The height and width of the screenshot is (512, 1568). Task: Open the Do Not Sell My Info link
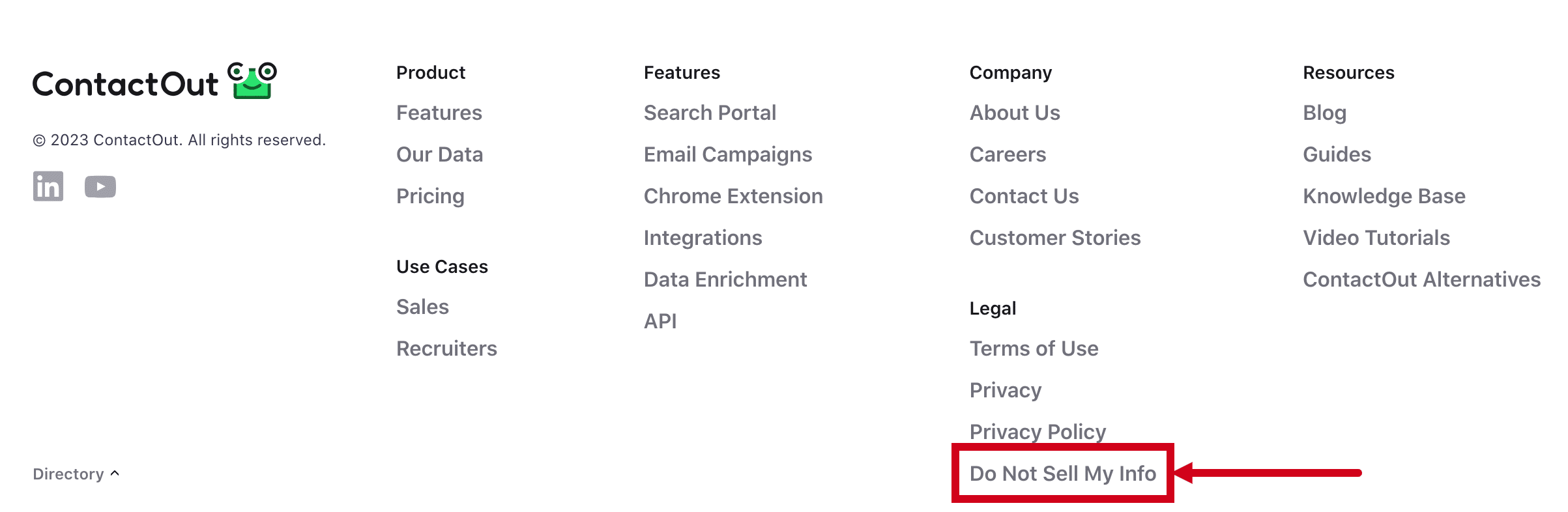(x=1063, y=474)
